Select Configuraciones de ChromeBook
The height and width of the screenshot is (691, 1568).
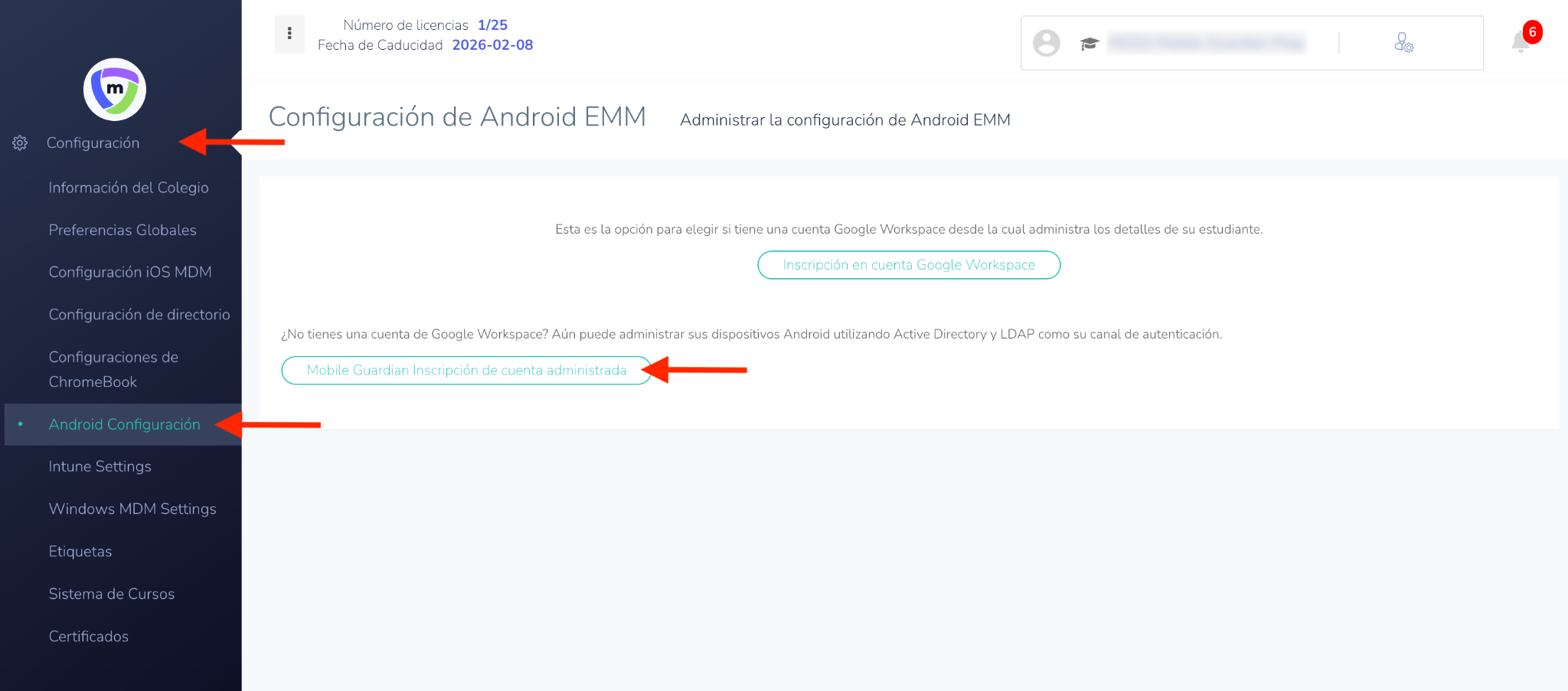(113, 369)
